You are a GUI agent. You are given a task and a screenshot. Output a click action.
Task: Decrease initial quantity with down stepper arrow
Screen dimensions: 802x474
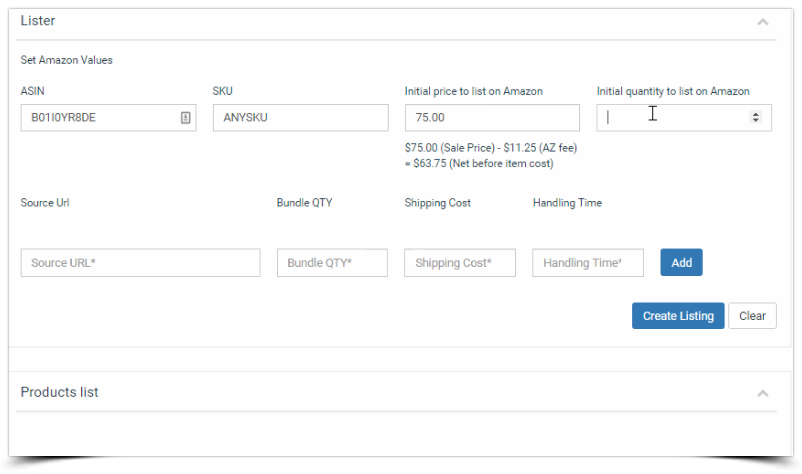[x=755, y=120]
